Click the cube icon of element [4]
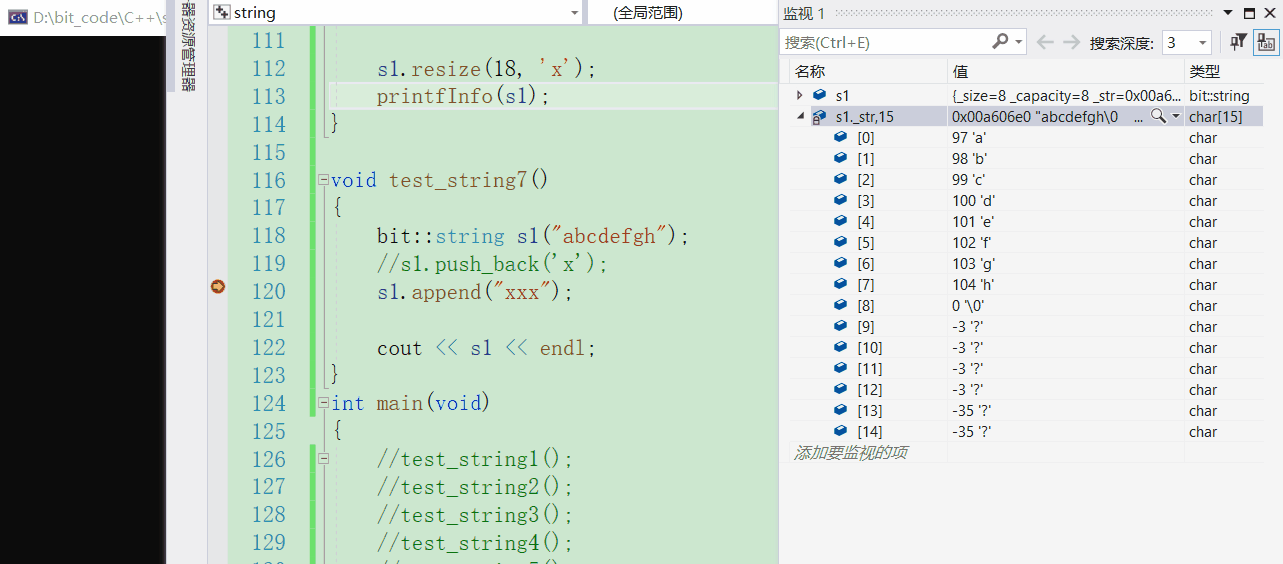The width and height of the screenshot is (1283, 564). point(841,221)
